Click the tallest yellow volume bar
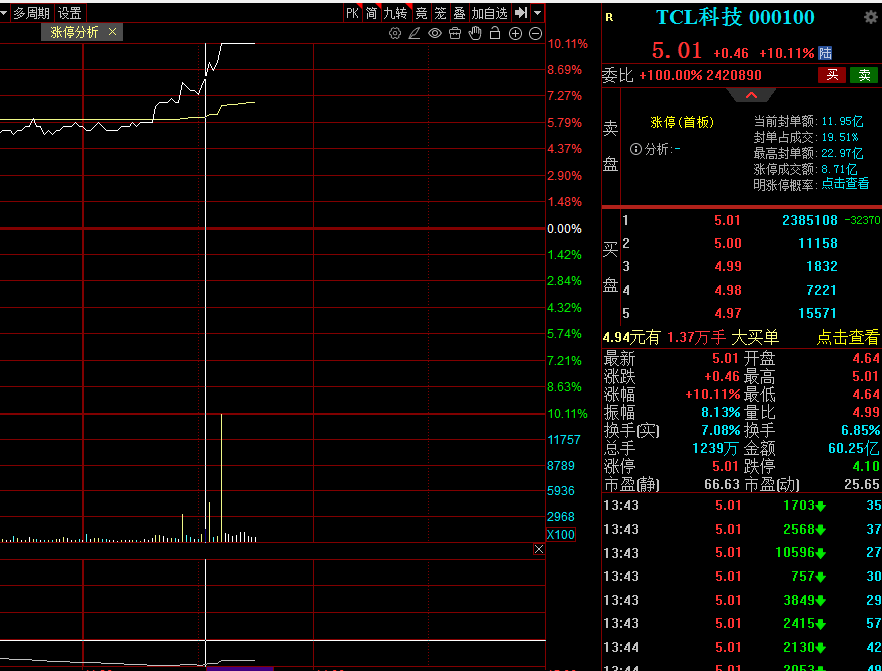The height and width of the screenshot is (671, 882). [222, 478]
